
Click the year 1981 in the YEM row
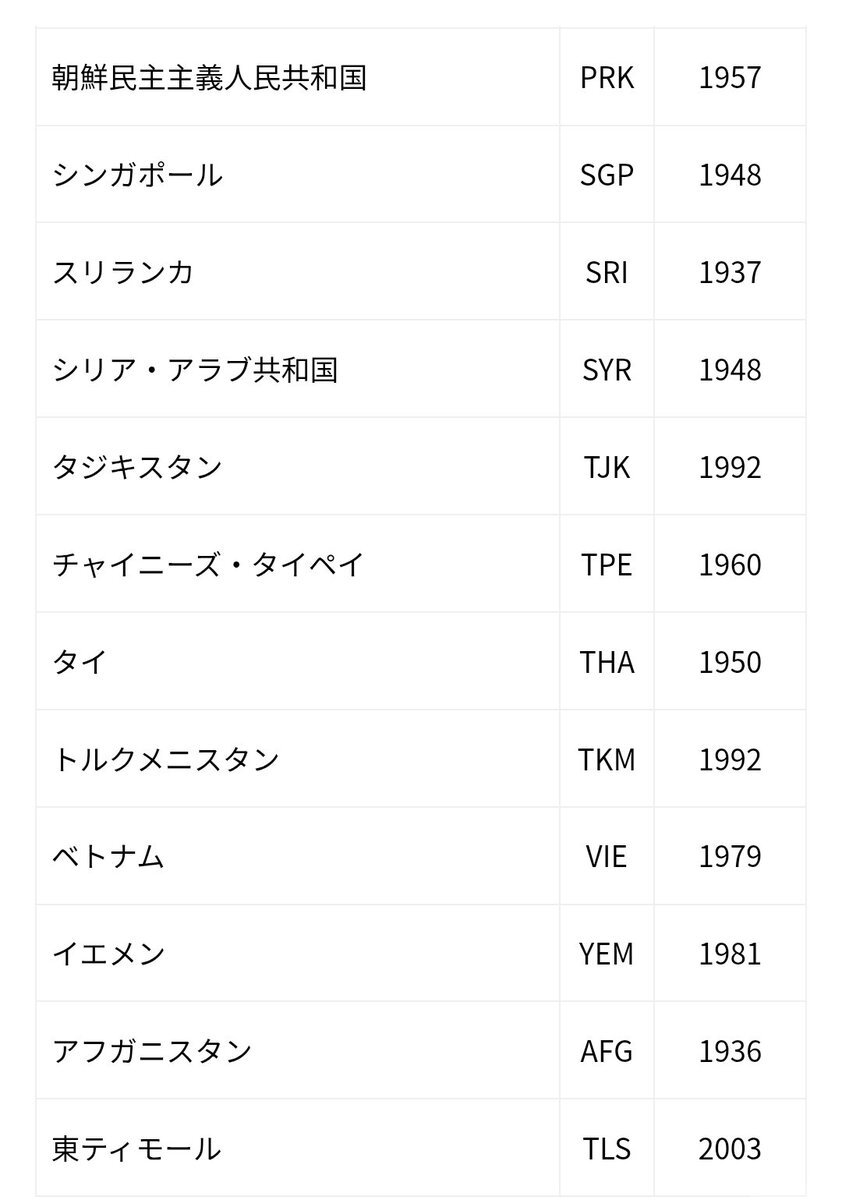point(730,954)
